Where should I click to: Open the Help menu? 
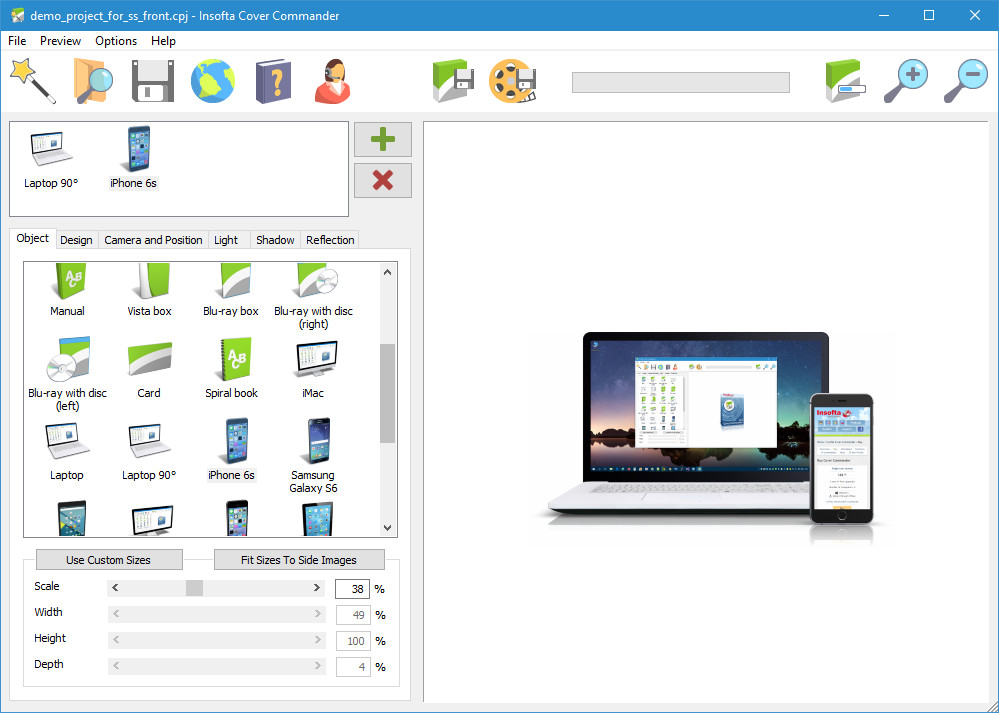tap(163, 41)
